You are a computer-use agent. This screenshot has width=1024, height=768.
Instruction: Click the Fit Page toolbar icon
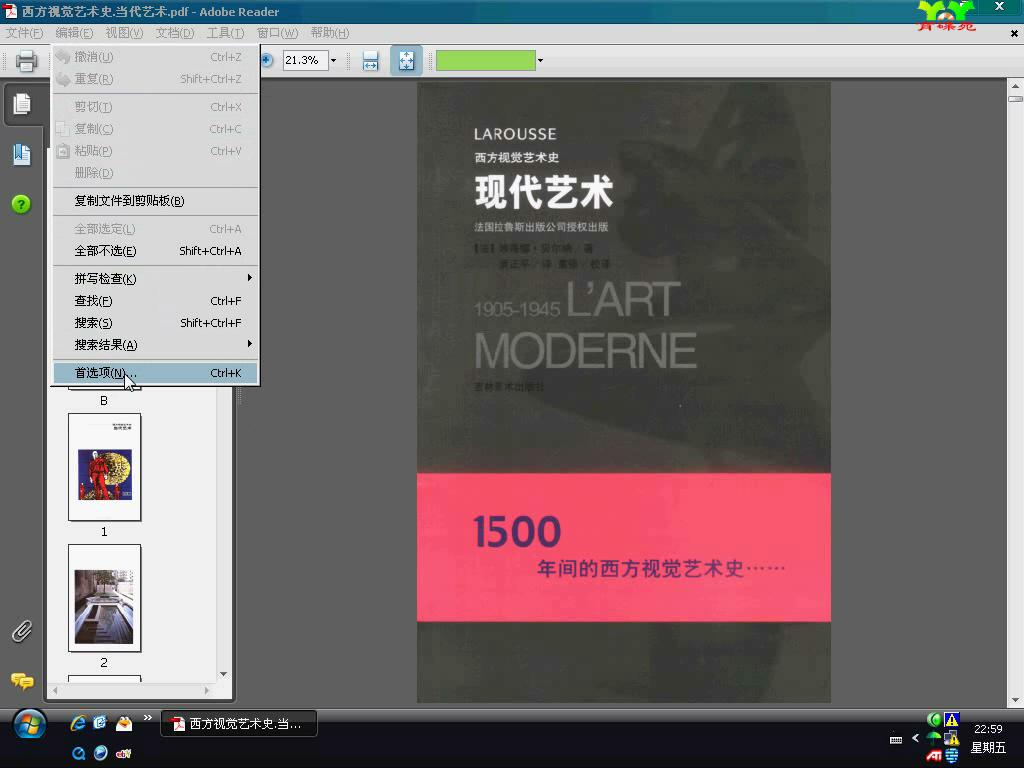[x=406, y=61]
